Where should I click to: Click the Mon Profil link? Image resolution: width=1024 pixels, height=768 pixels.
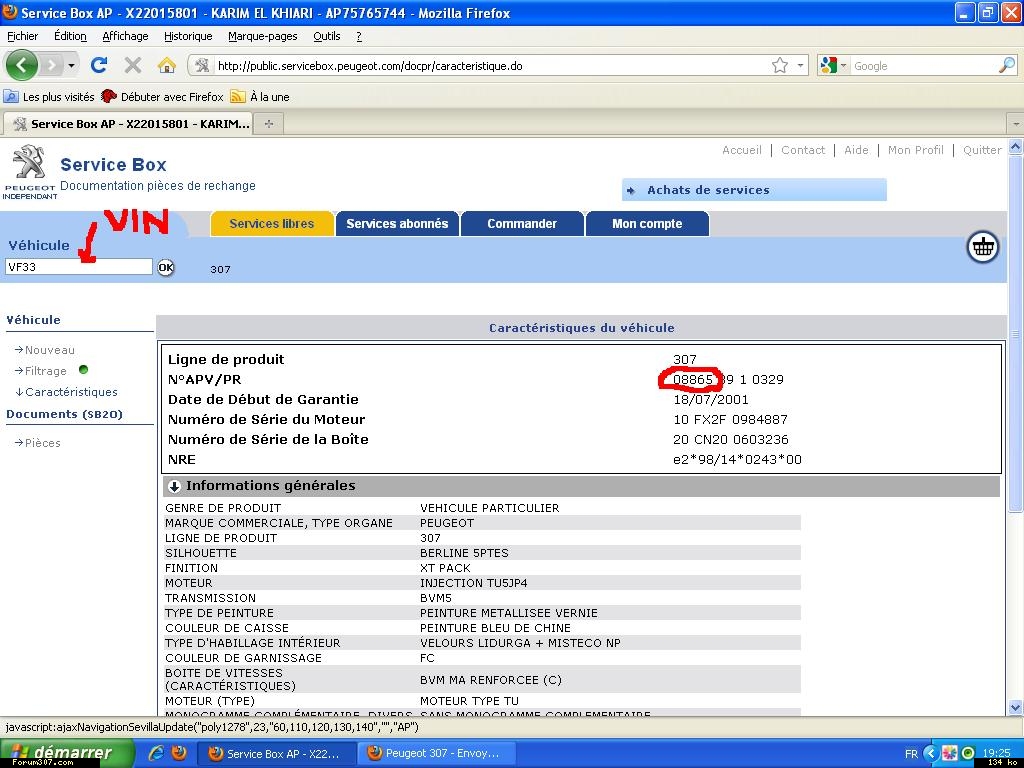916,150
